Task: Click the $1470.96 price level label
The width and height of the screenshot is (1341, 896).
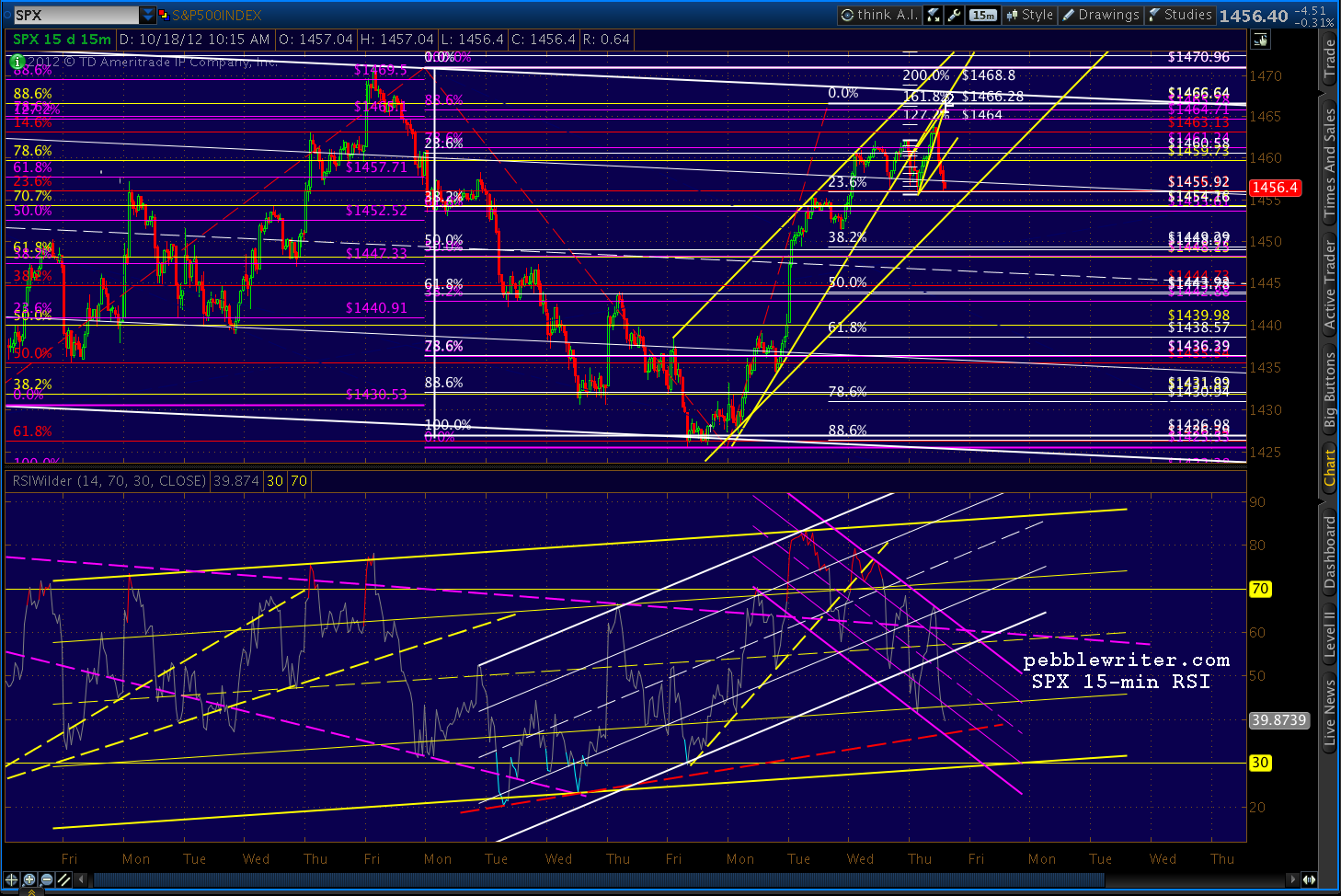Action: point(1198,57)
